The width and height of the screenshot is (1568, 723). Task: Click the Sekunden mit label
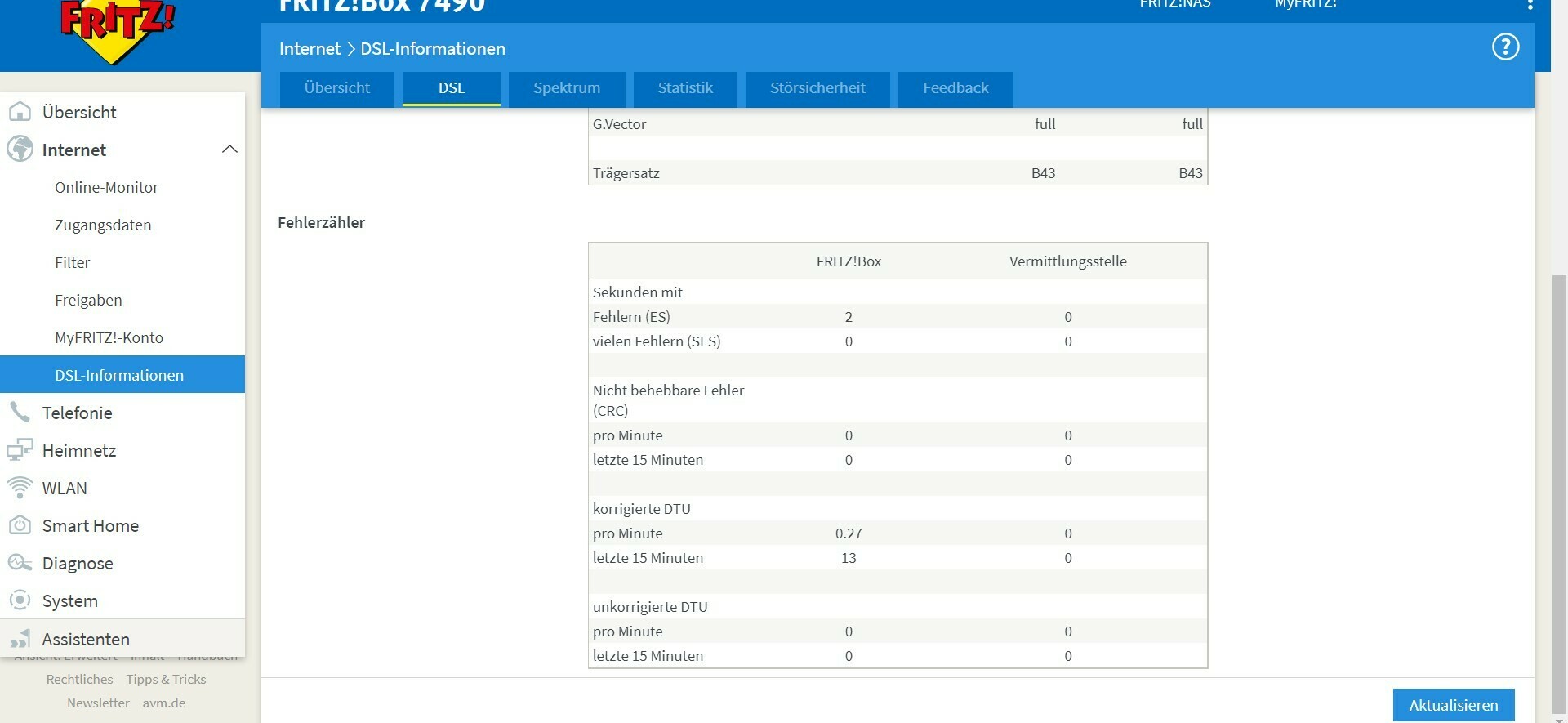click(x=638, y=292)
